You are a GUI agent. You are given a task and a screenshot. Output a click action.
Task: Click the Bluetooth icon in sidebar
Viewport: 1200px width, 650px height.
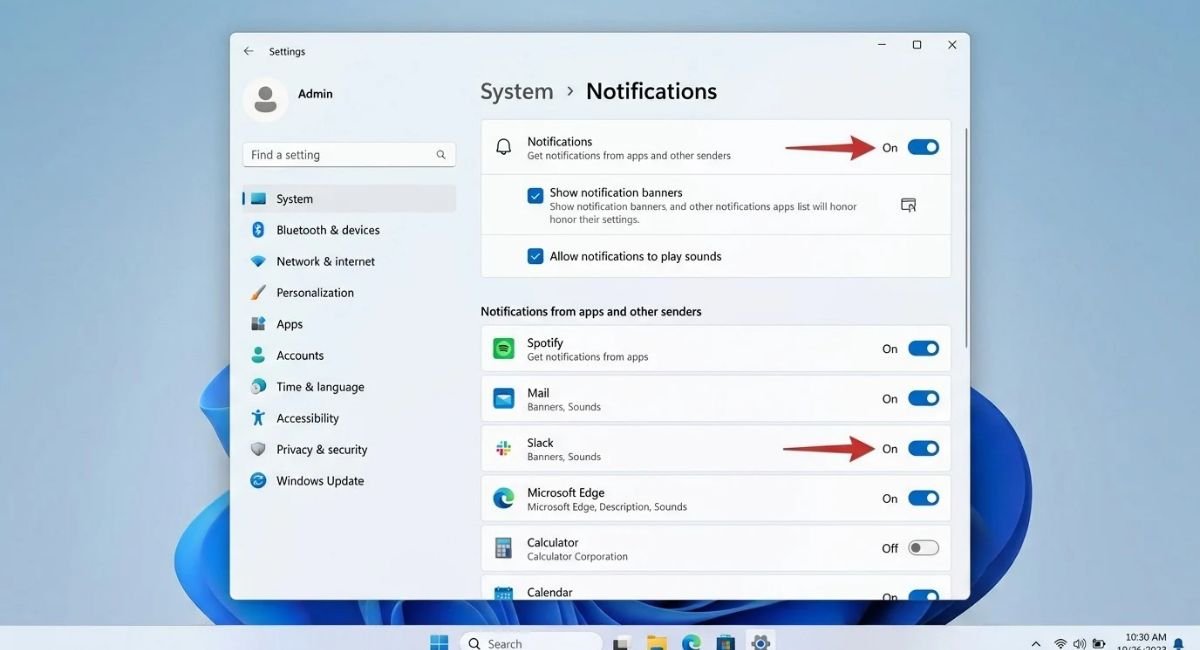258,230
